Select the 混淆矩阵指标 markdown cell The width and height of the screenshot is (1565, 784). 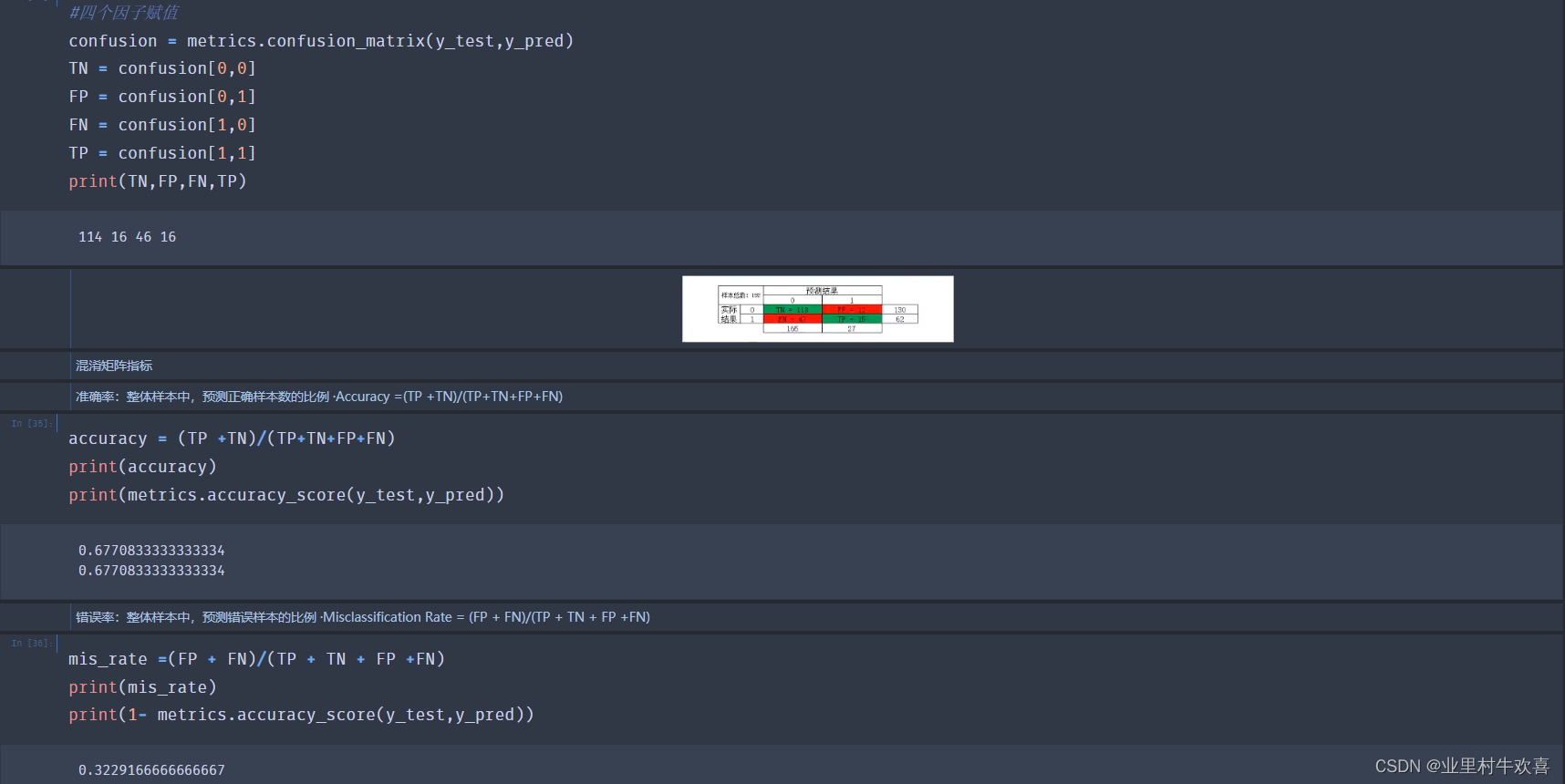point(114,366)
